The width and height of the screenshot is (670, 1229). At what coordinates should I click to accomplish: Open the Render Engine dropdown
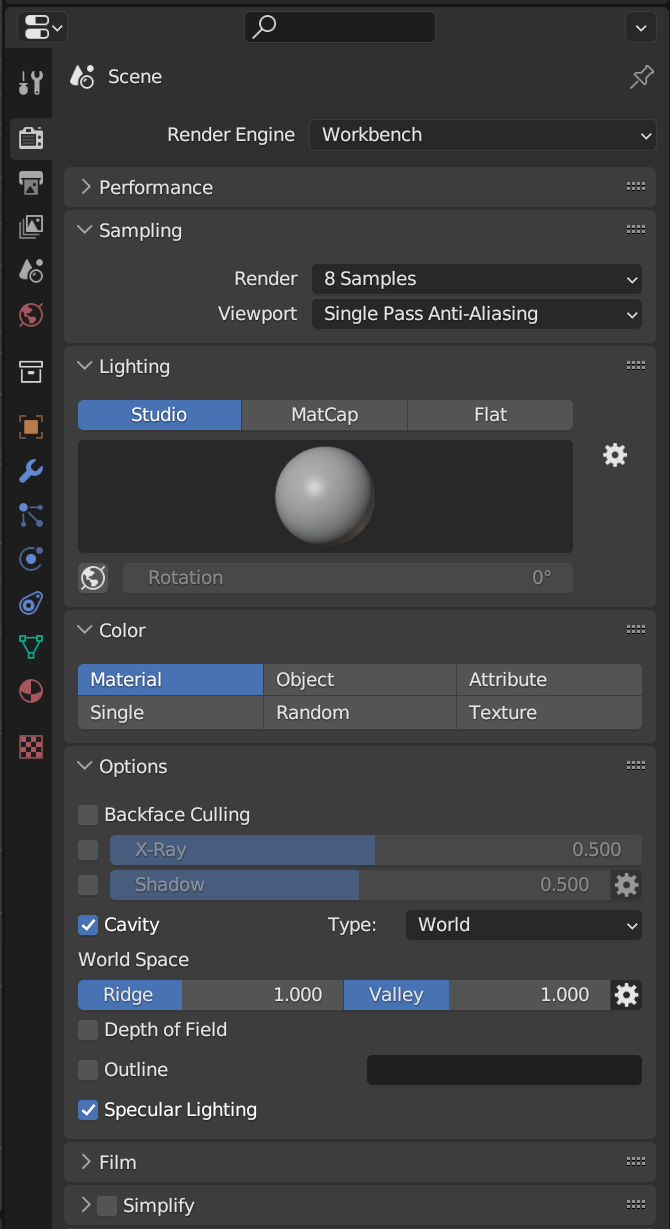pyautogui.click(x=482, y=134)
